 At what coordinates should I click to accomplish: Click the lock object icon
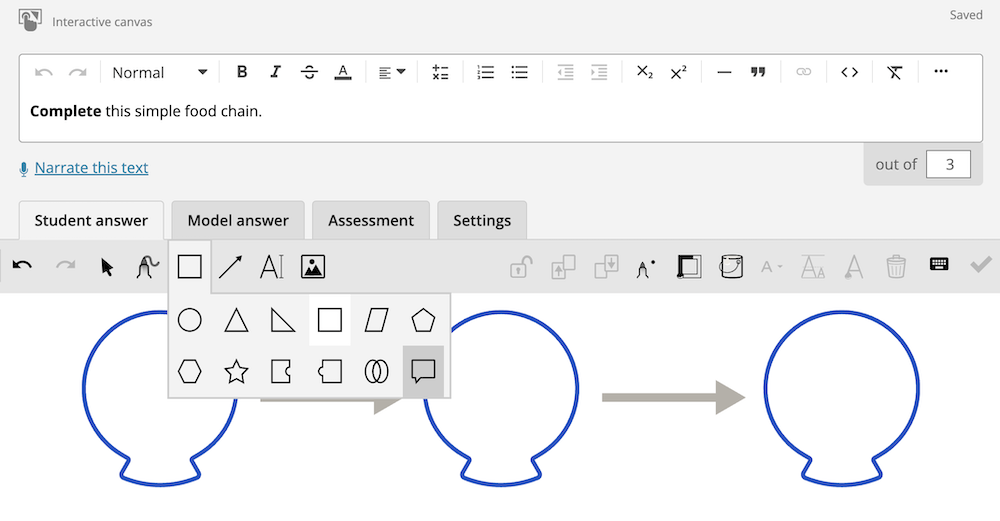[521, 267]
